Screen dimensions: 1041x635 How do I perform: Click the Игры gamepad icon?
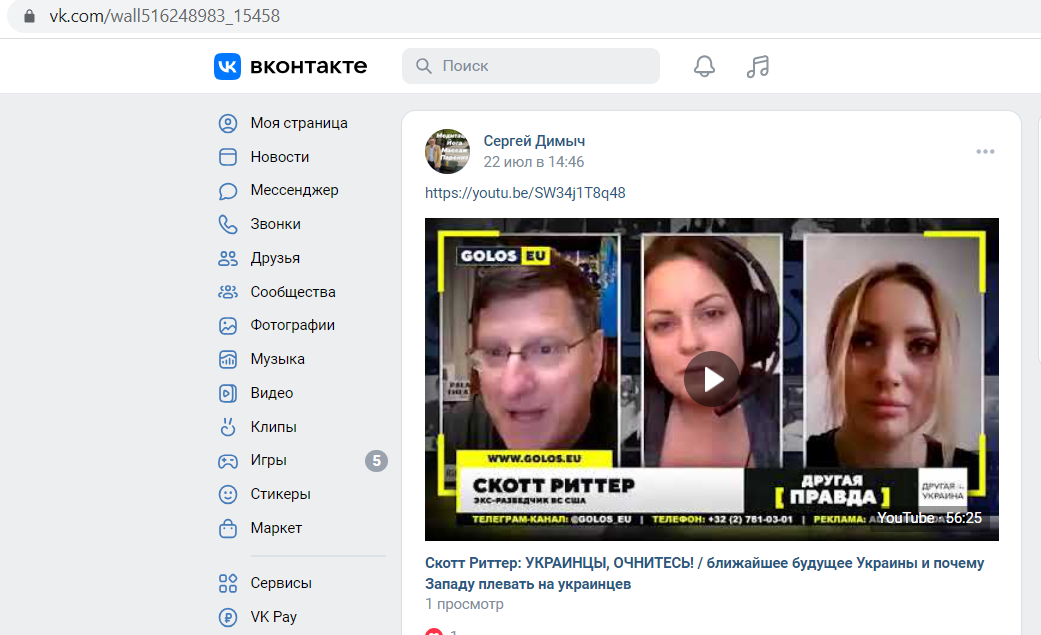[228, 461]
